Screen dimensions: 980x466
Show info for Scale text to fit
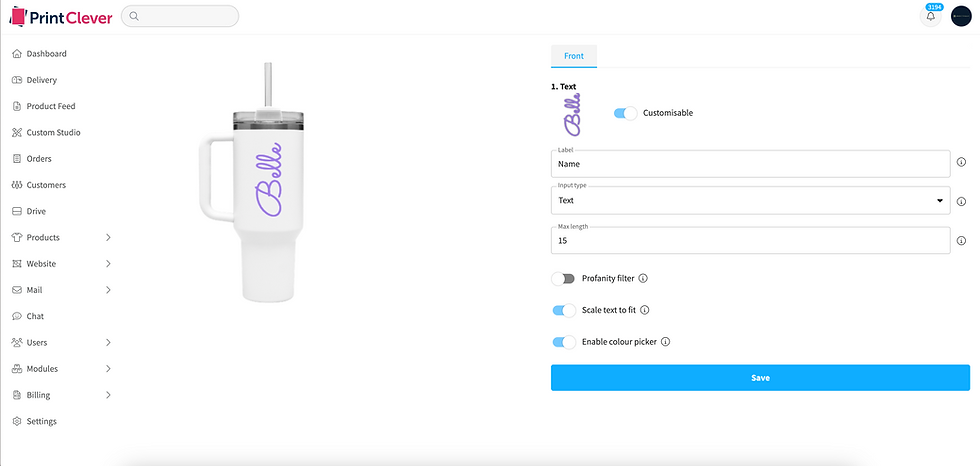pos(645,309)
